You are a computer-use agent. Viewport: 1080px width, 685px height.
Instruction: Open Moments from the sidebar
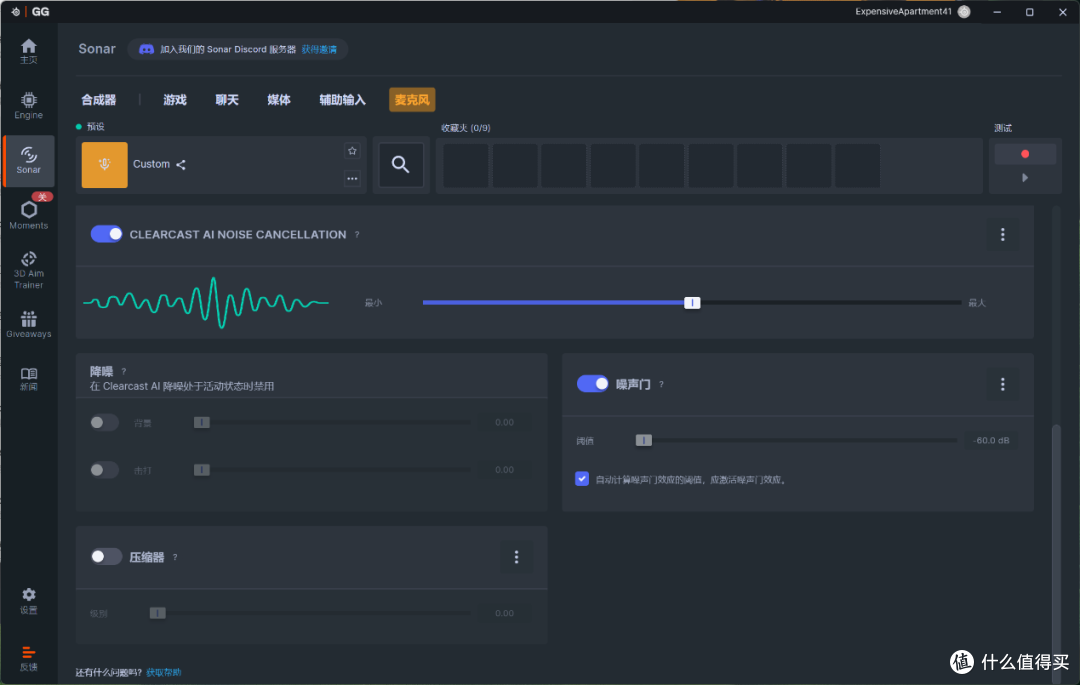click(x=28, y=215)
